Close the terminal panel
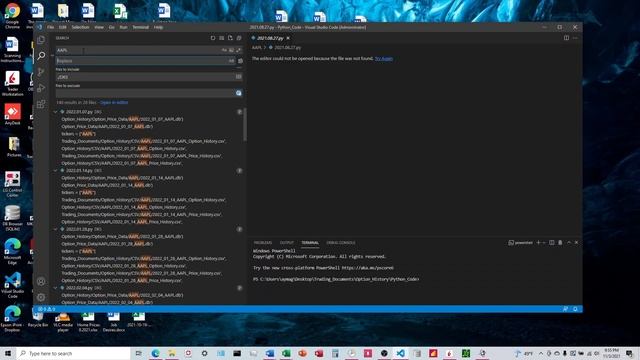The image size is (640, 360). point(576,242)
